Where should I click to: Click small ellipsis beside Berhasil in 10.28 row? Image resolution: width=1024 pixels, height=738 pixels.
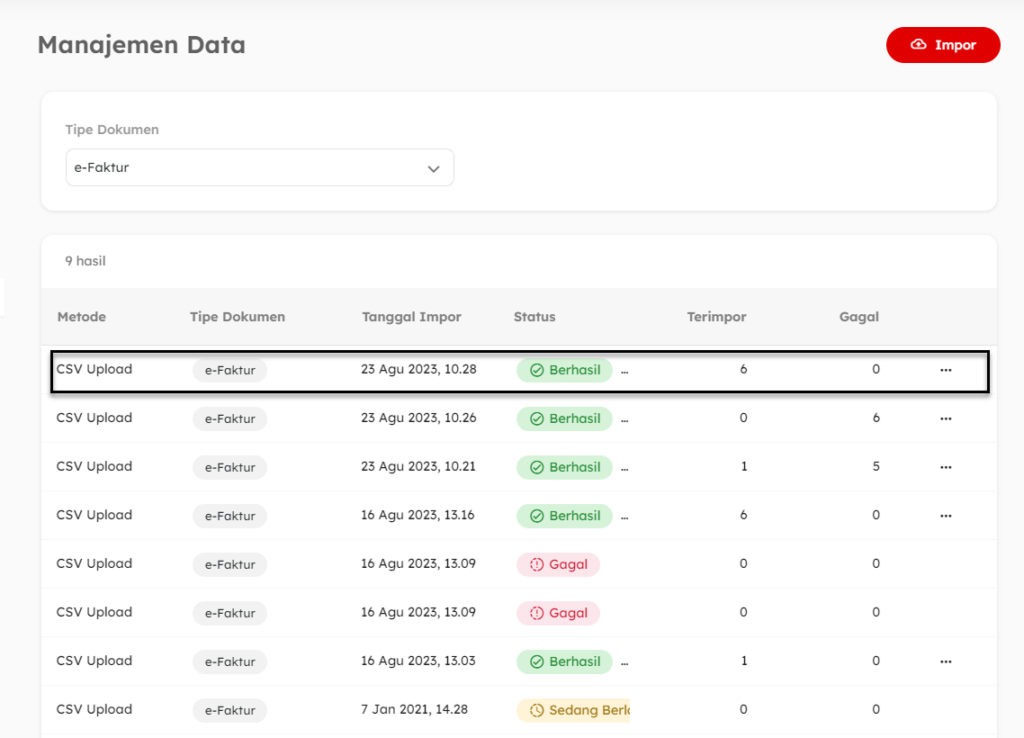624,372
